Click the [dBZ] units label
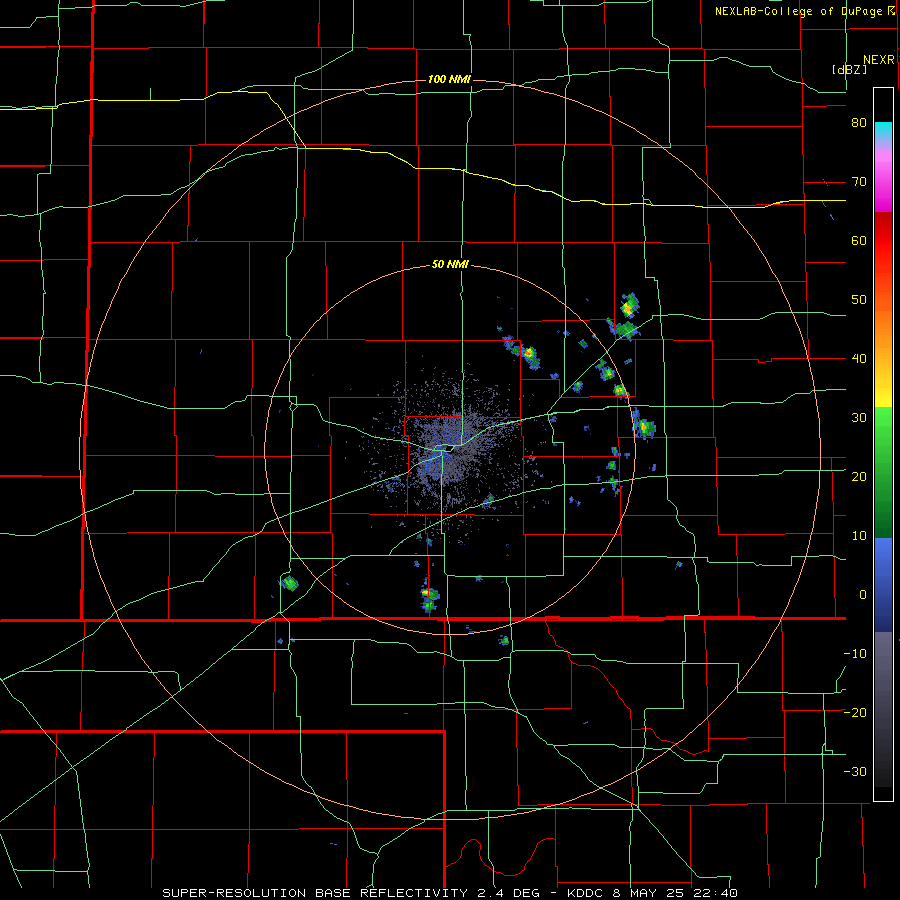900x900 pixels. click(849, 70)
